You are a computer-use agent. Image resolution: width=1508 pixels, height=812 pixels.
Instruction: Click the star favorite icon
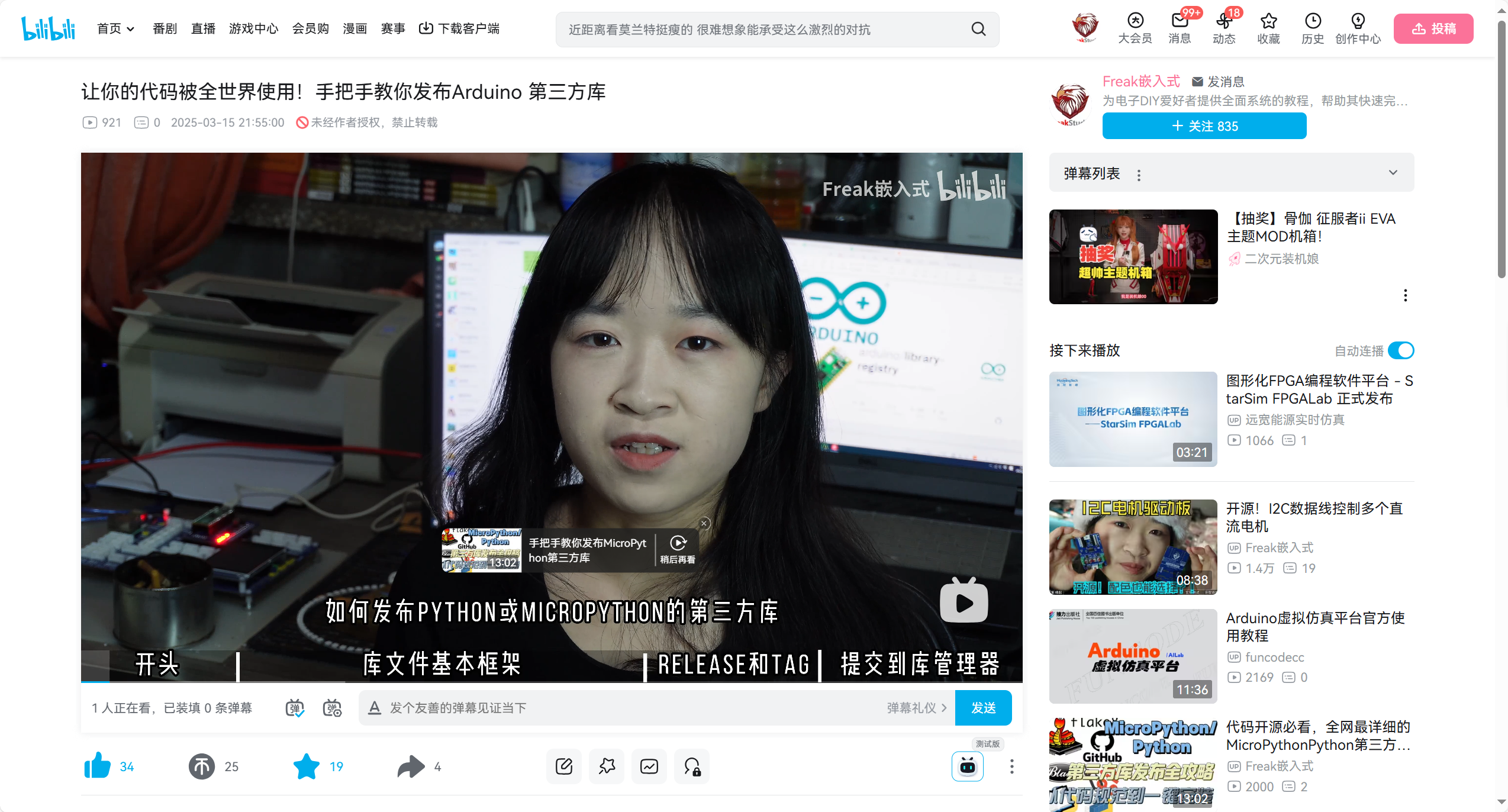pyautogui.click(x=307, y=766)
